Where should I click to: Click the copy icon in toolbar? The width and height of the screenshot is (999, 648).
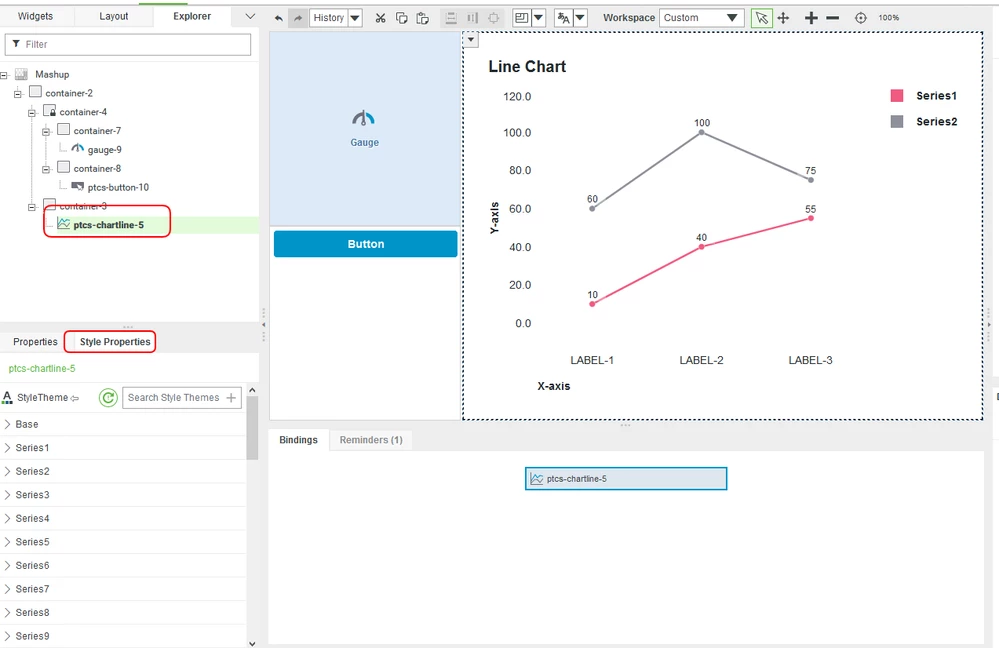coord(401,18)
